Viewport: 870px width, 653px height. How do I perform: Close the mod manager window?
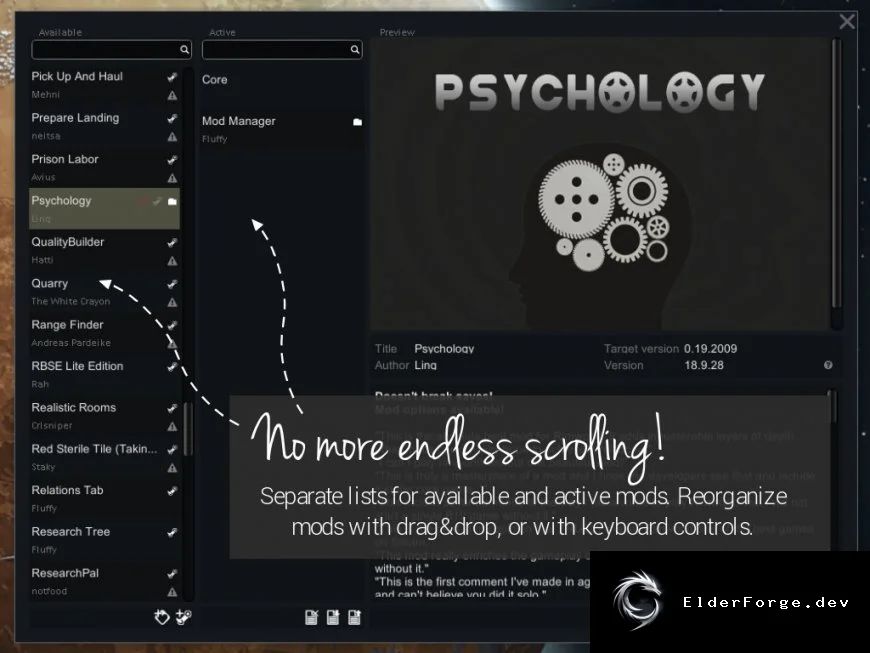pos(847,22)
